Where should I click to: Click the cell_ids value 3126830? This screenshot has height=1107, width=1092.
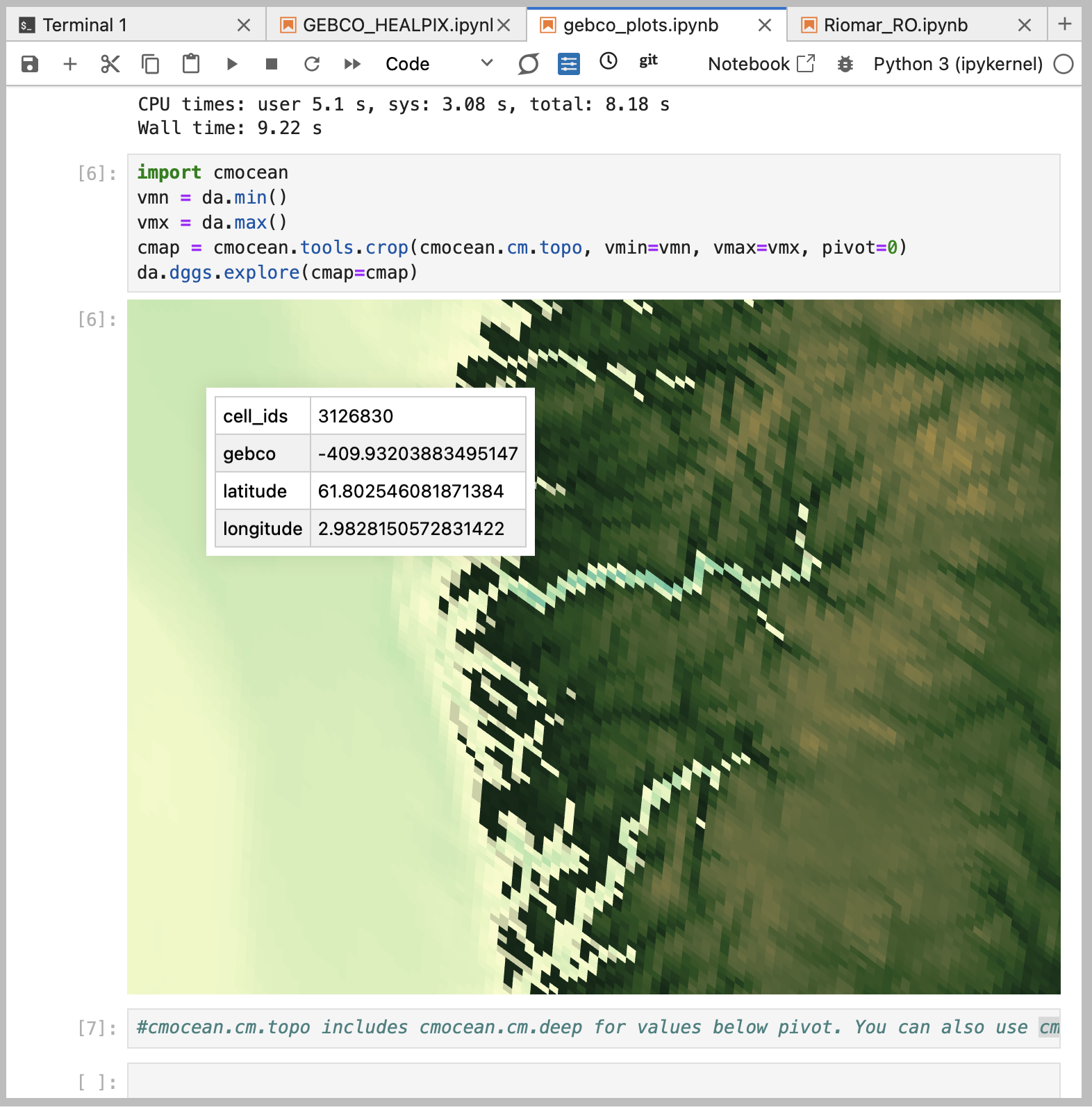tap(417, 416)
